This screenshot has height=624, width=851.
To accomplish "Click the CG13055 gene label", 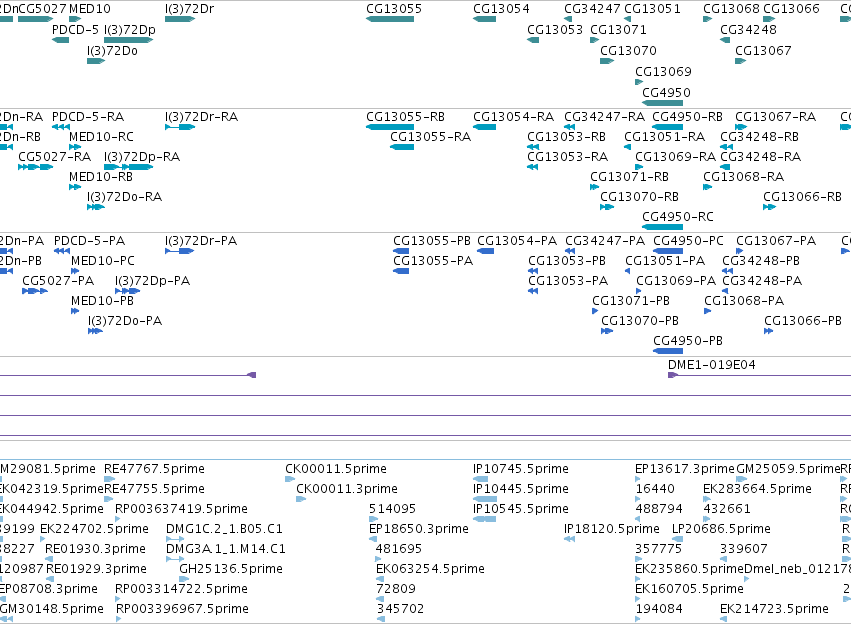I will pyautogui.click(x=393, y=9).
